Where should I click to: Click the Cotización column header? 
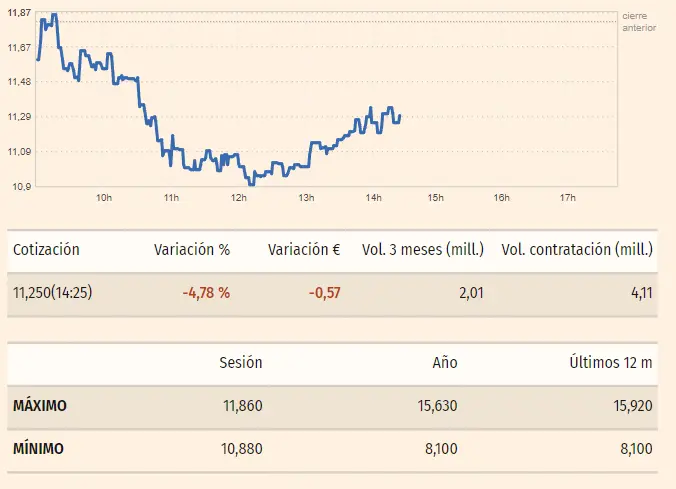coord(46,249)
